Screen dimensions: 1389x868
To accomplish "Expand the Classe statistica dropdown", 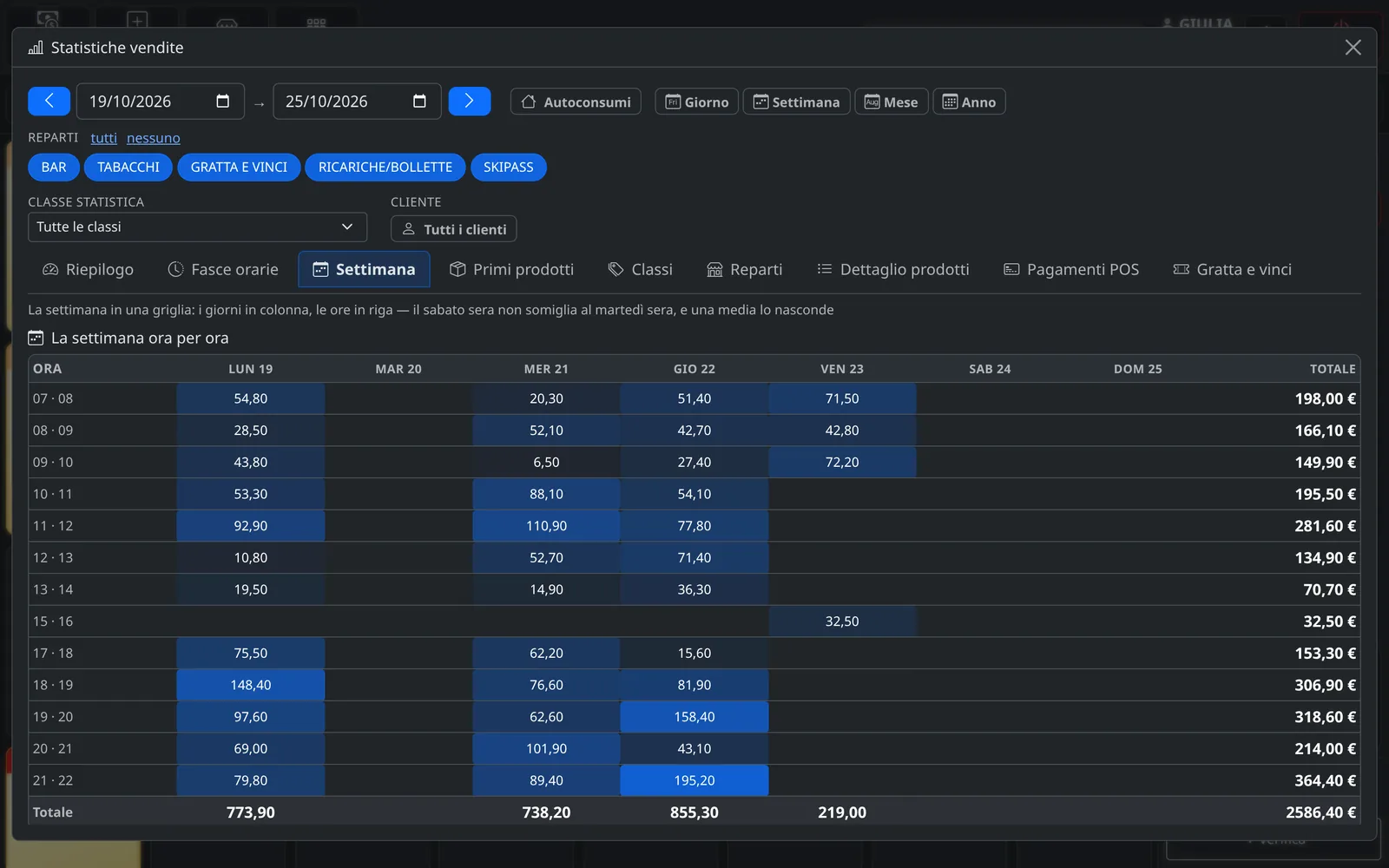I will pos(197,227).
